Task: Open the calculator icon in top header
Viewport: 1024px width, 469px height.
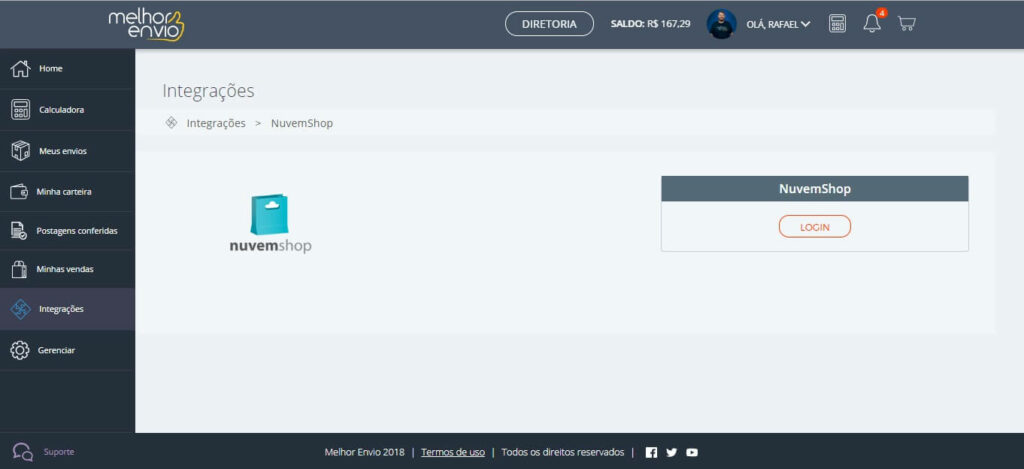Action: 837,24
